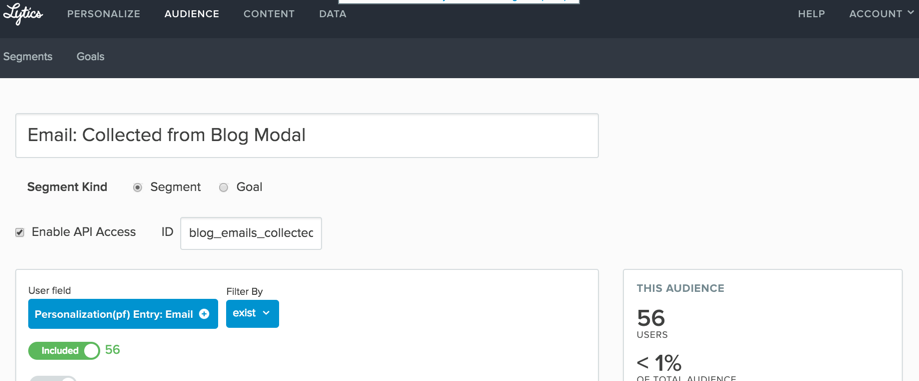Toggle the green Included switch
The width and height of the screenshot is (919, 381).
tap(64, 351)
